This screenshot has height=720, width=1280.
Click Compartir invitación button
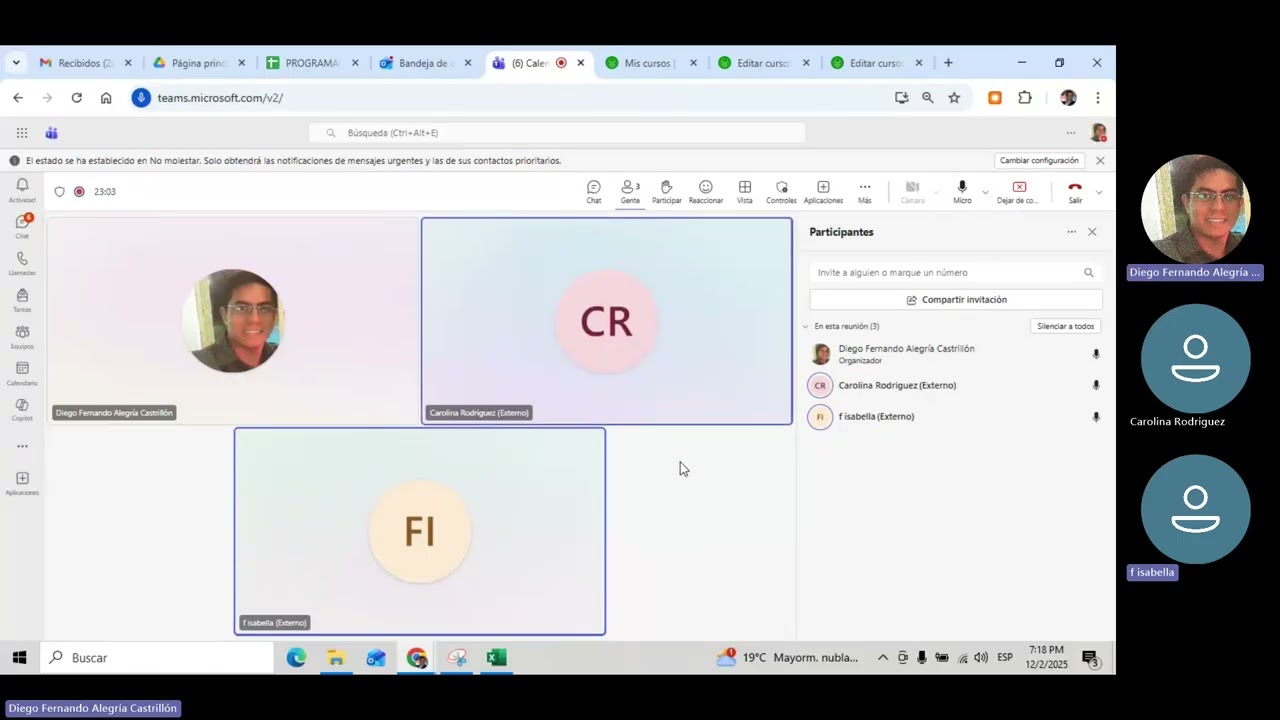[956, 300]
